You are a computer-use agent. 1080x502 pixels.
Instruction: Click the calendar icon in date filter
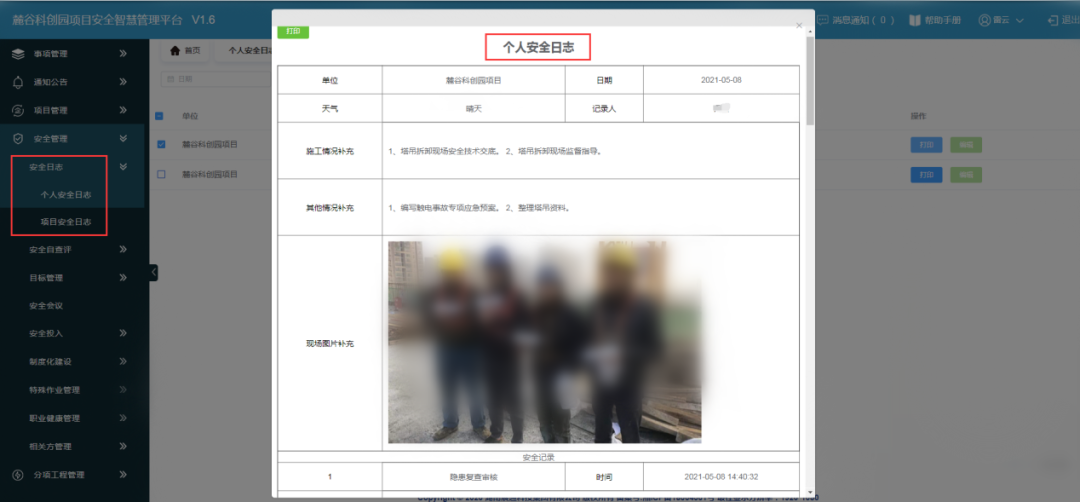170,79
